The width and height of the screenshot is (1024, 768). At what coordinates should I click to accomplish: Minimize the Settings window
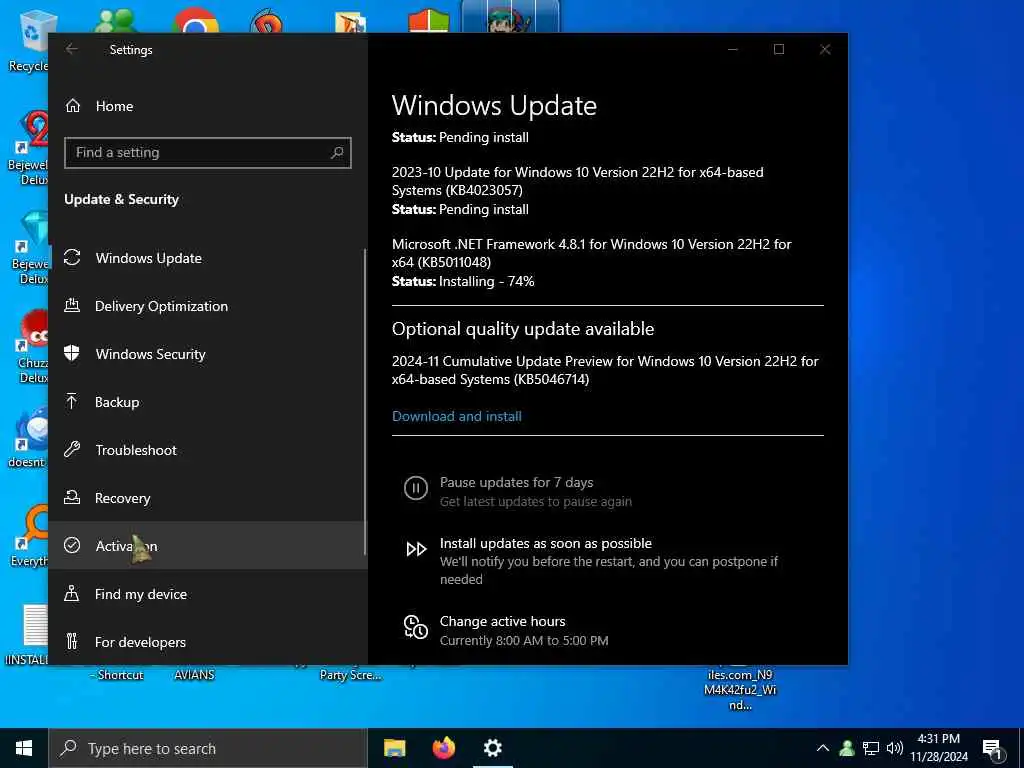click(733, 49)
